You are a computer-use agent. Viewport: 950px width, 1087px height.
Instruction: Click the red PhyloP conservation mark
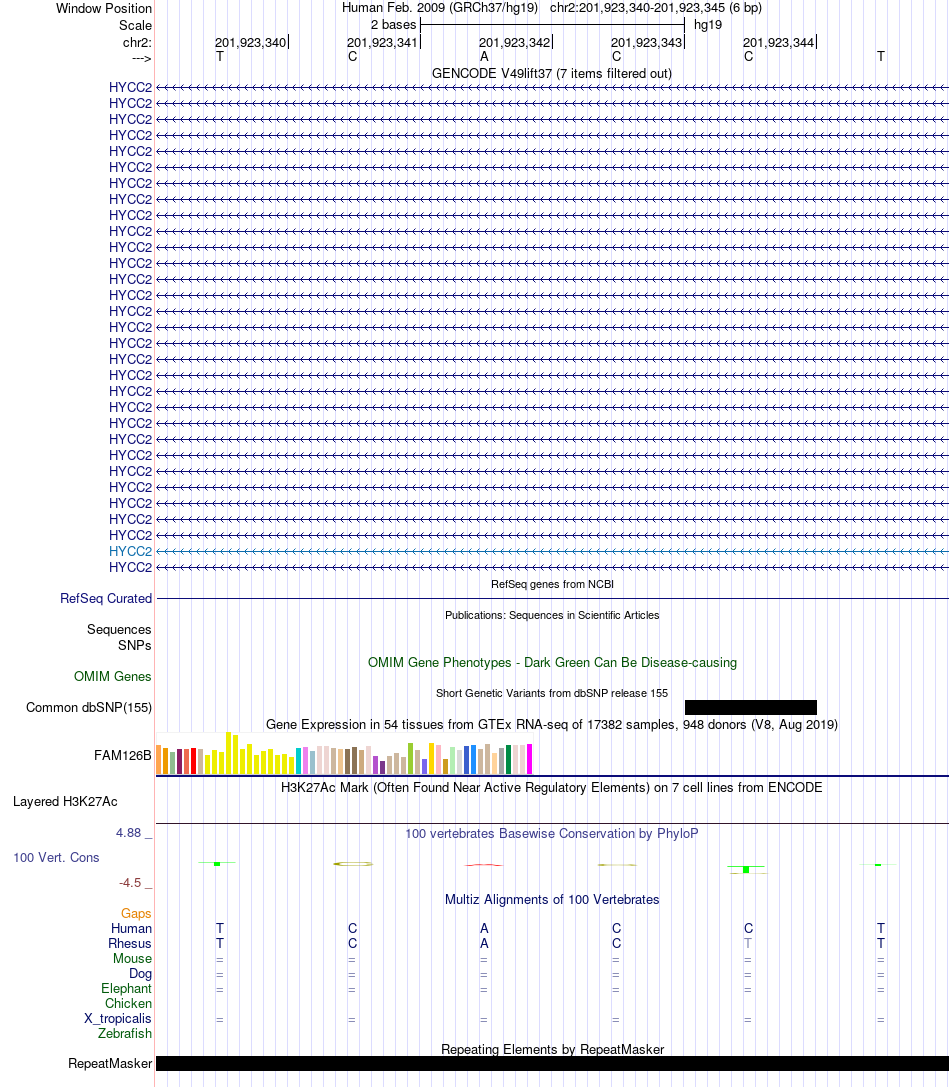(483, 865)
